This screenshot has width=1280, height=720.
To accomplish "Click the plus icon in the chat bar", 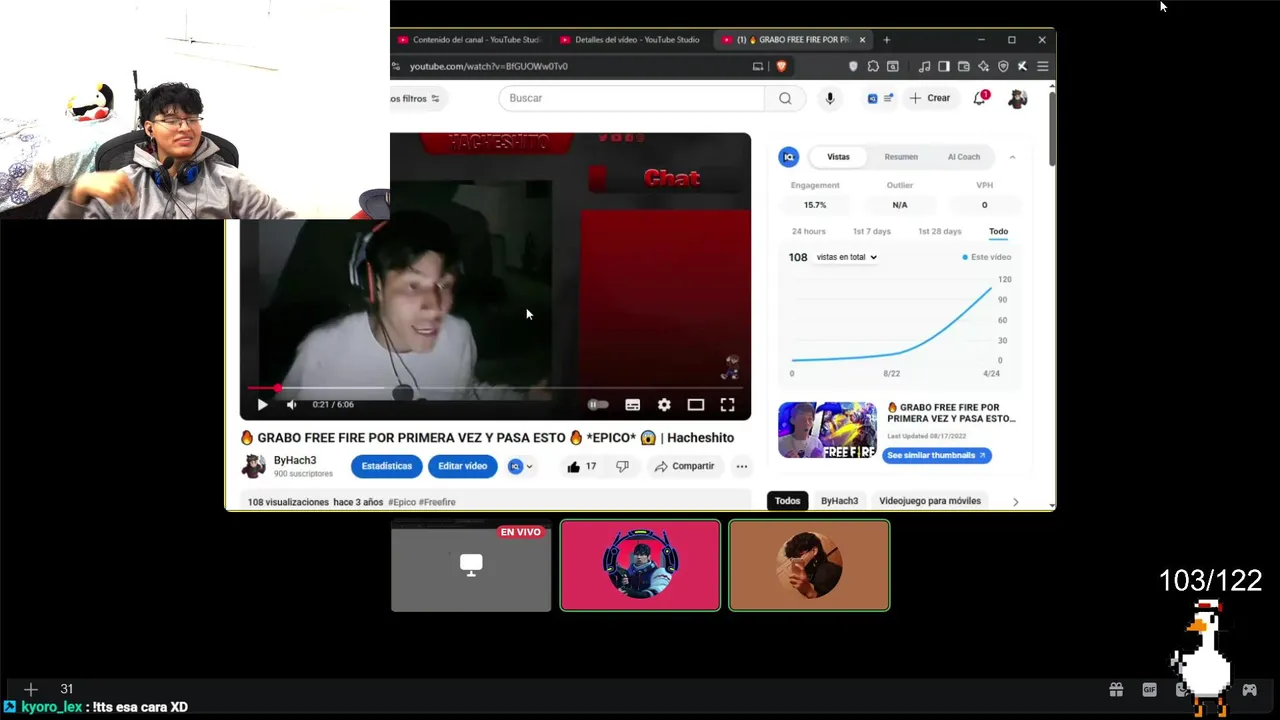I will click(x=31, y=689).
